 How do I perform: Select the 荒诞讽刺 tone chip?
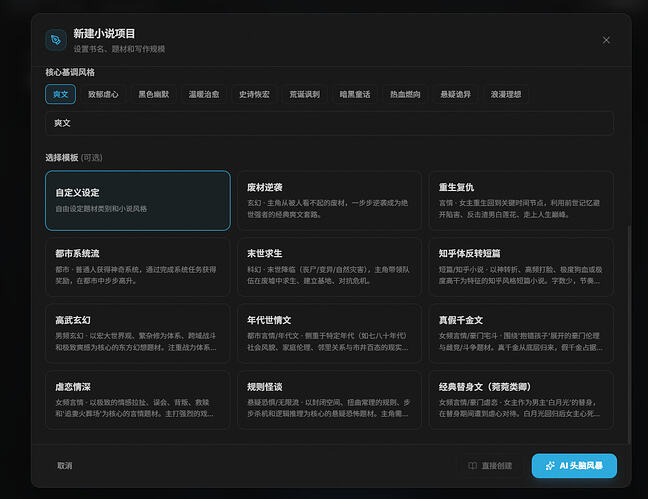coord(305,94)
